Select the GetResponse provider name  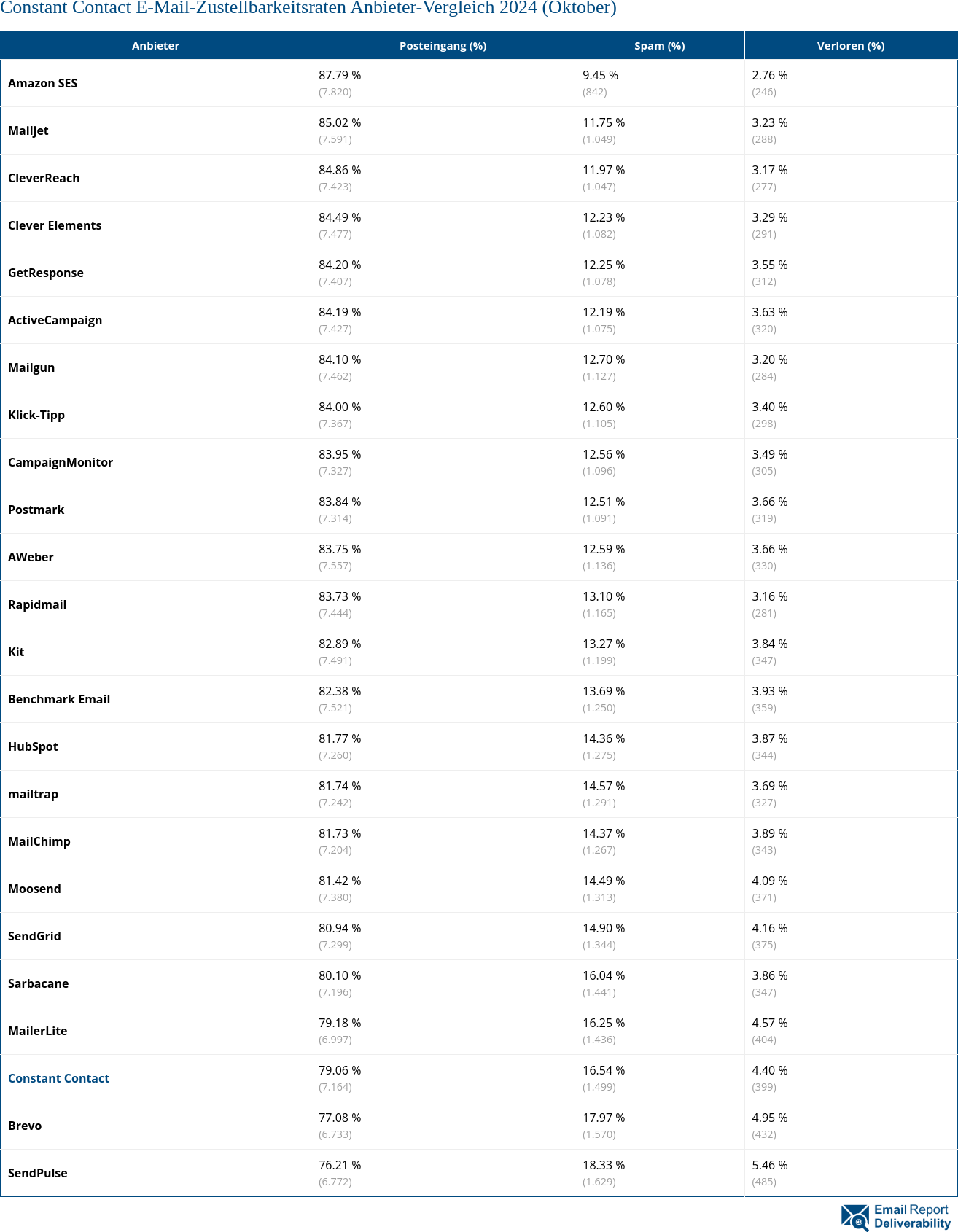pos(46,273)
